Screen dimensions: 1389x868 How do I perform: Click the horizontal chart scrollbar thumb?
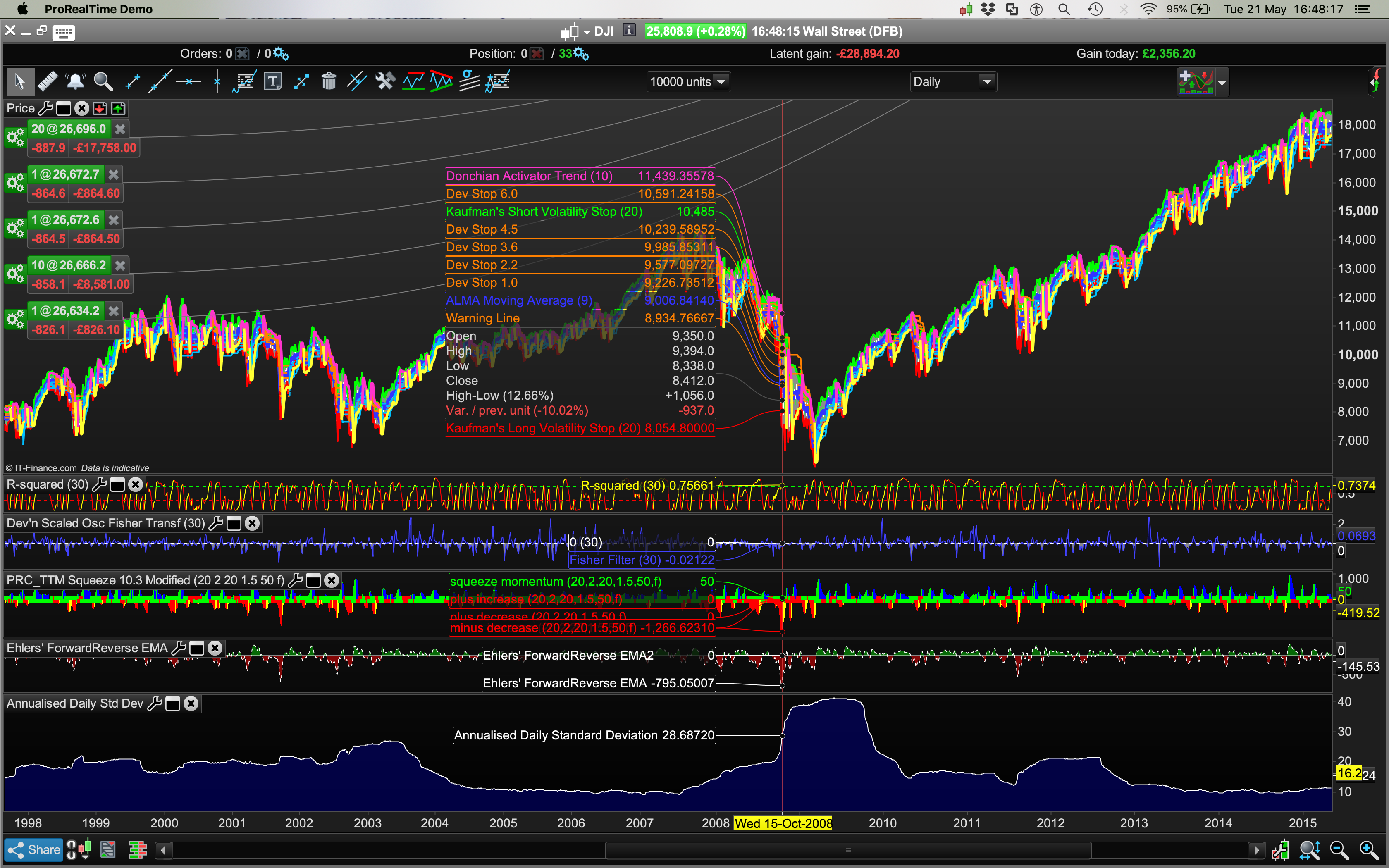[x=848, y=850]
